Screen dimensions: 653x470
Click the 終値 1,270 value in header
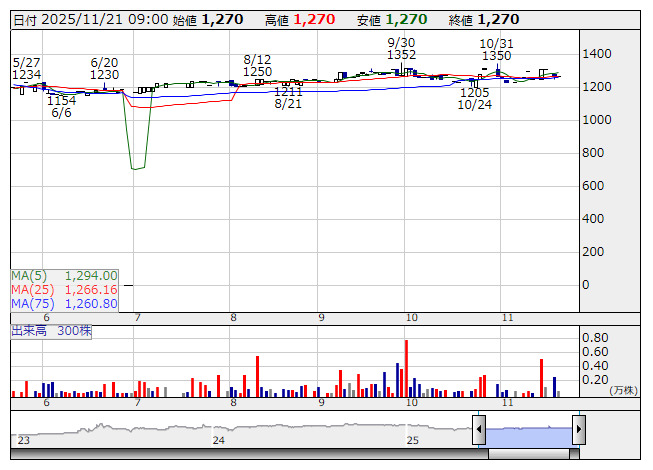point(497,19)
